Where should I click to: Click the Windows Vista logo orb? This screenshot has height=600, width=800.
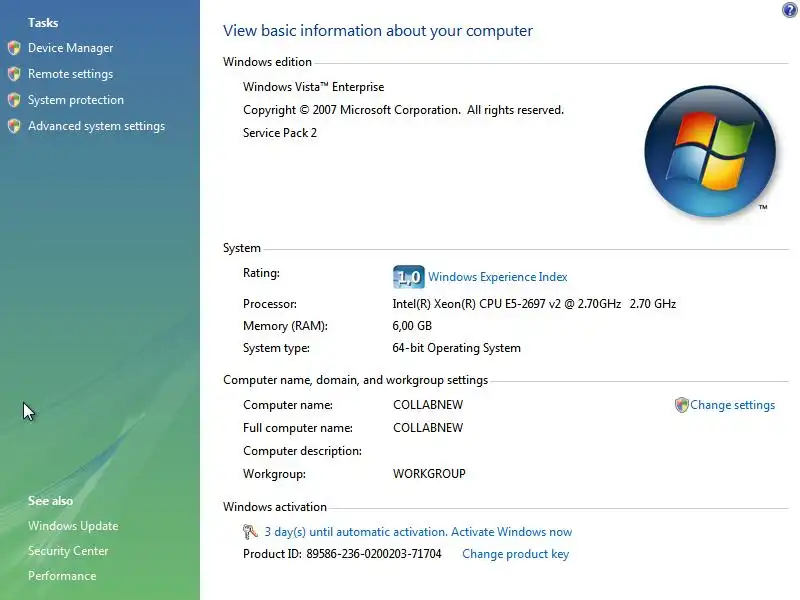pos(710,152)
